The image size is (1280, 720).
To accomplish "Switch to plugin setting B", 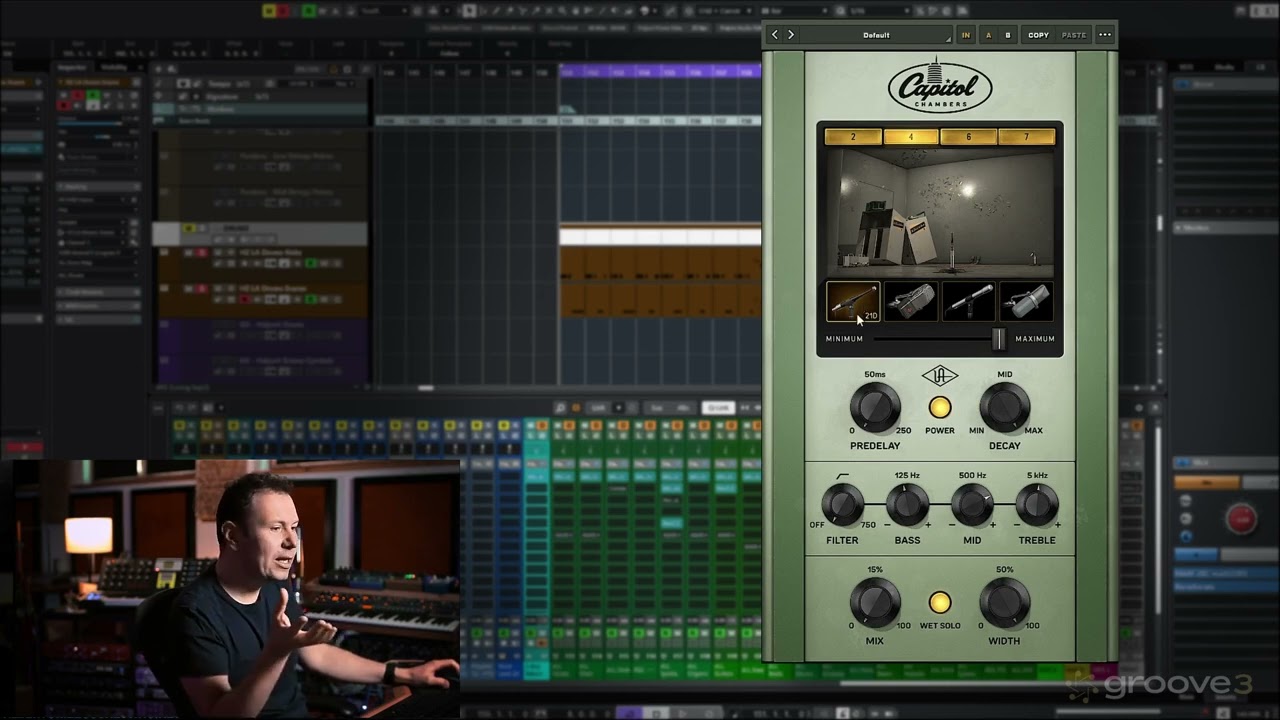I will tap(1008, 35).
